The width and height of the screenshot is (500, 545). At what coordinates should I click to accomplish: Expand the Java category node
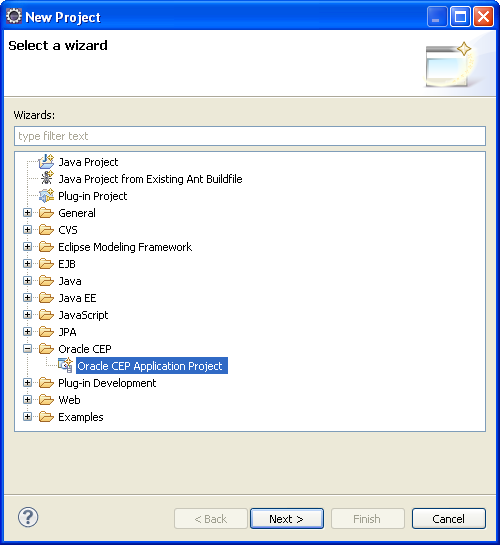click(27, 281)
